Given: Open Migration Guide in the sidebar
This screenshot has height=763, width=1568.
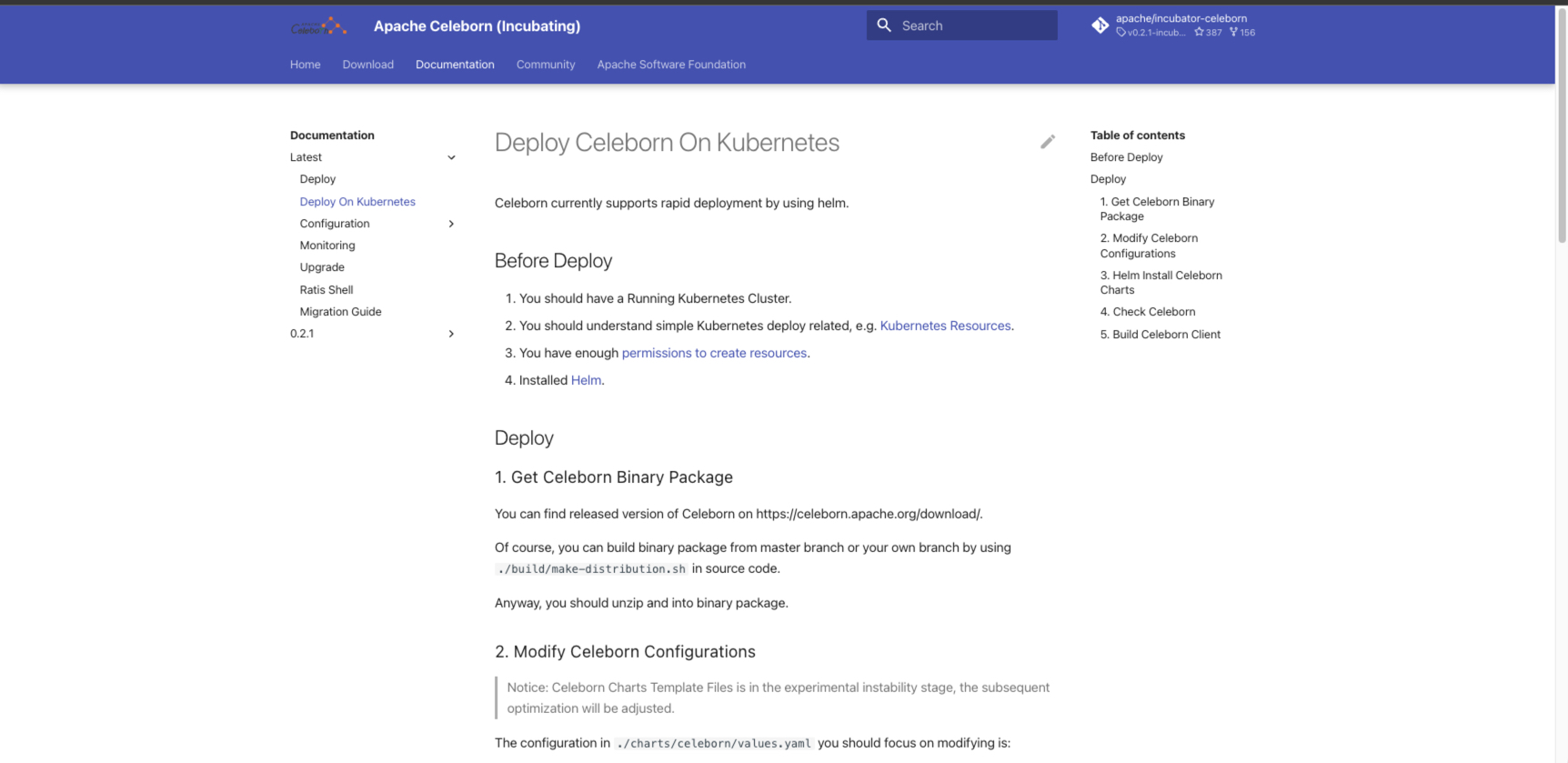Looking at the screenshot, I should 341,312.
